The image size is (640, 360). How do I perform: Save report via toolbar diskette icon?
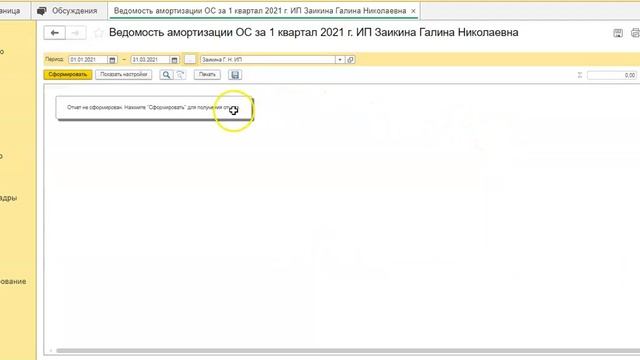coord(235,75)
